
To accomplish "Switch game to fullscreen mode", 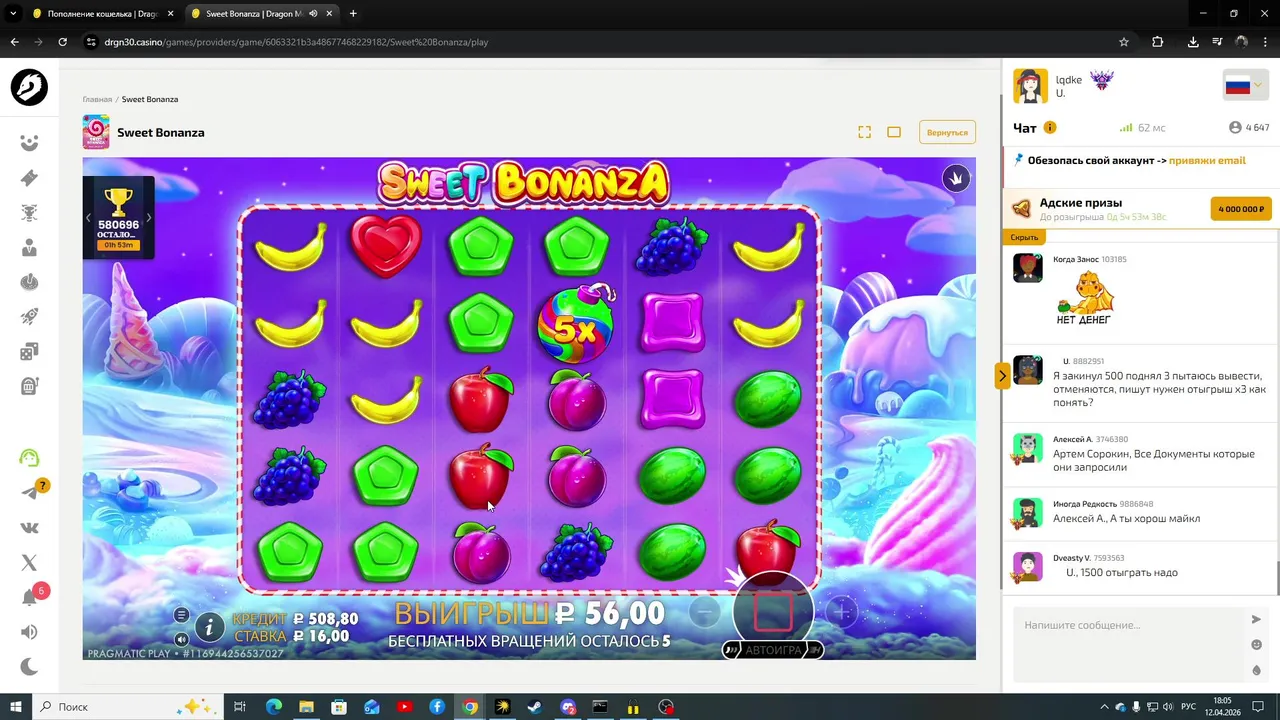I will pyautogui.click(x=865, y=132).
